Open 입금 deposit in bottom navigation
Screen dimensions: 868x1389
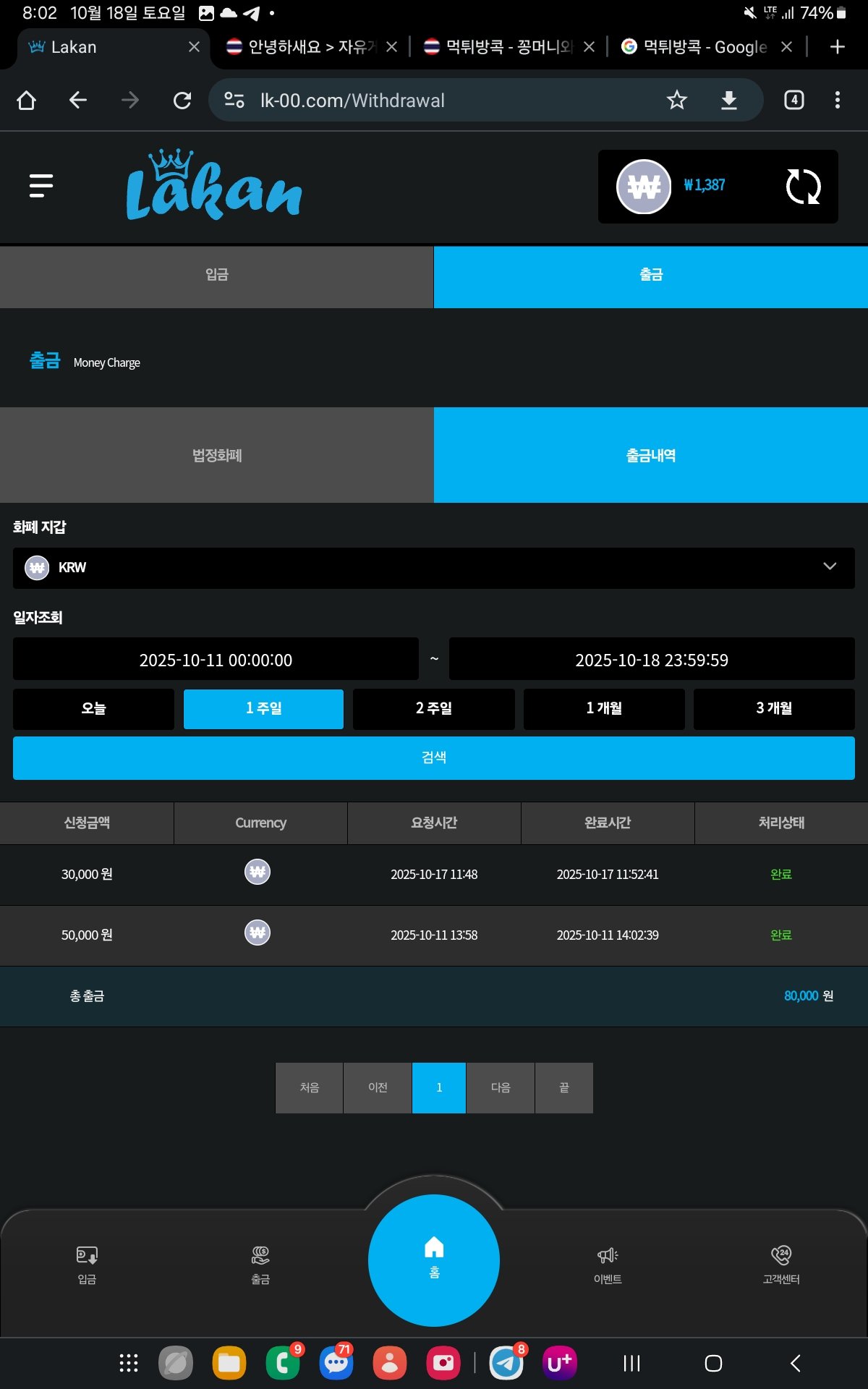click(x=87, y=1264)
